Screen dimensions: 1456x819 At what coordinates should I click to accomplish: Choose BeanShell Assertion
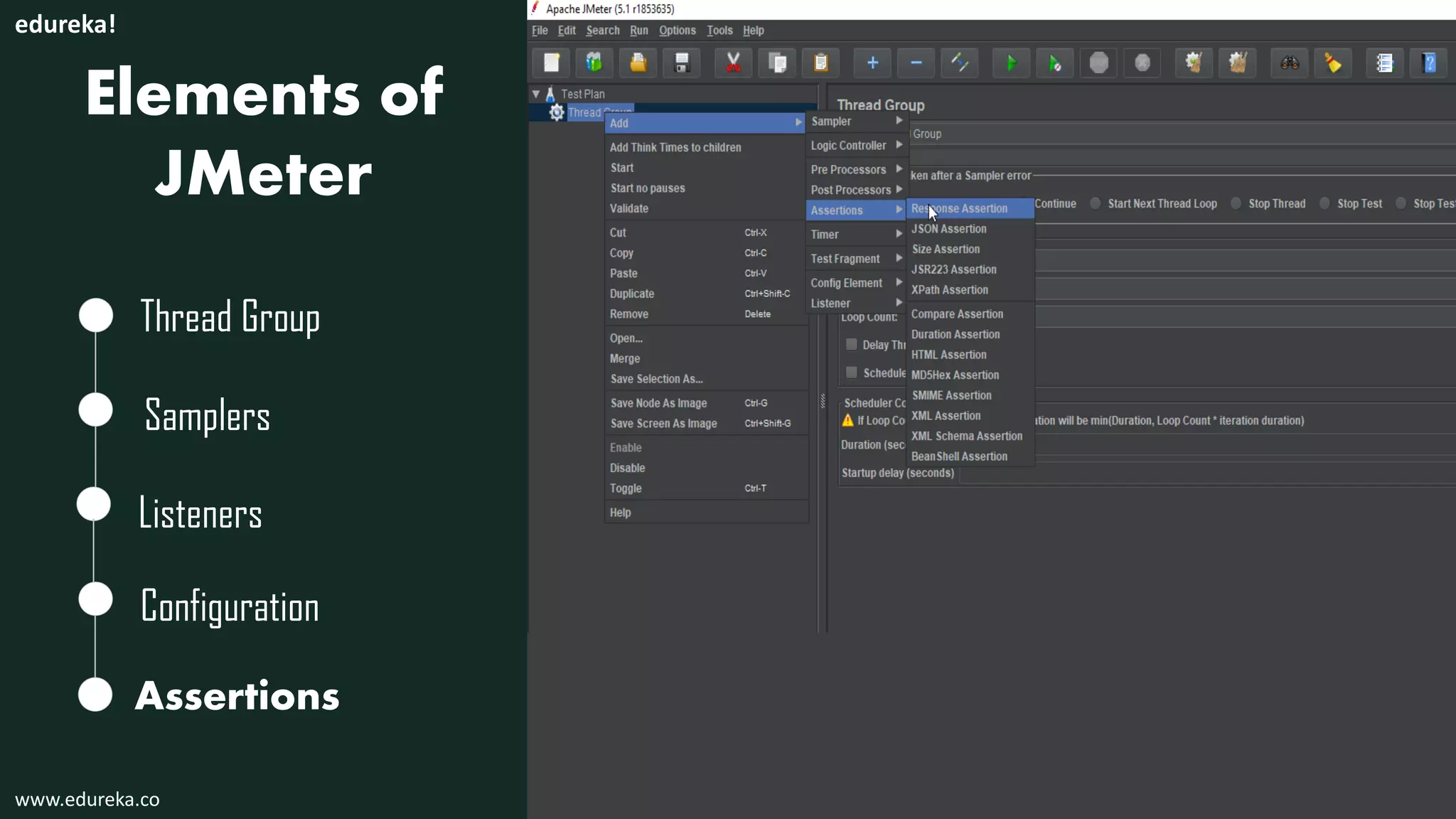(970, 456)
